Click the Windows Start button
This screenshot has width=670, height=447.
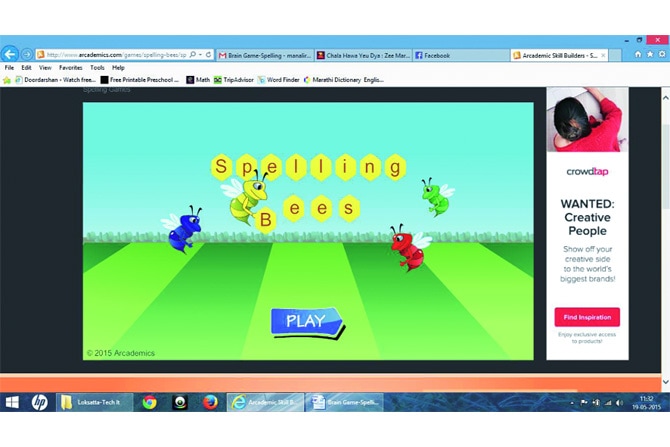[12, 402]
